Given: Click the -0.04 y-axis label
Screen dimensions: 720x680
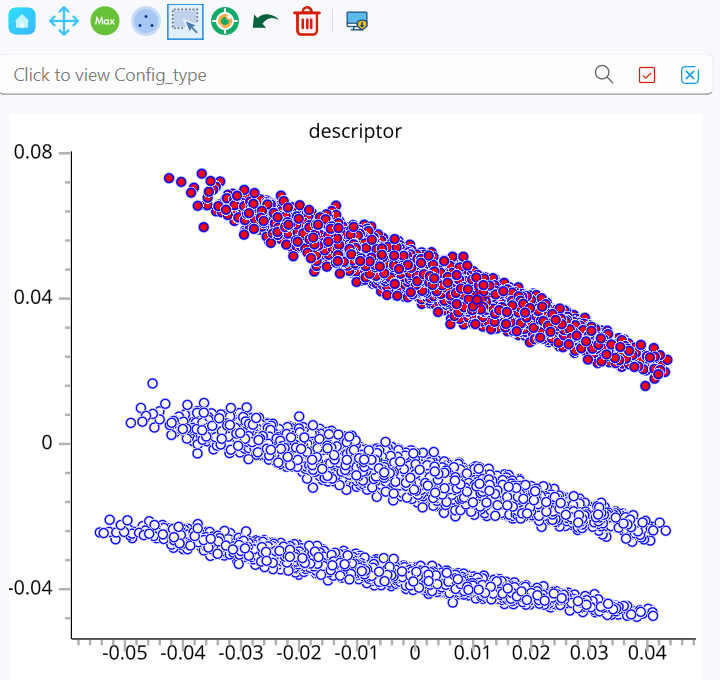Looking at the screenshot, I should (x=31, y=588).
